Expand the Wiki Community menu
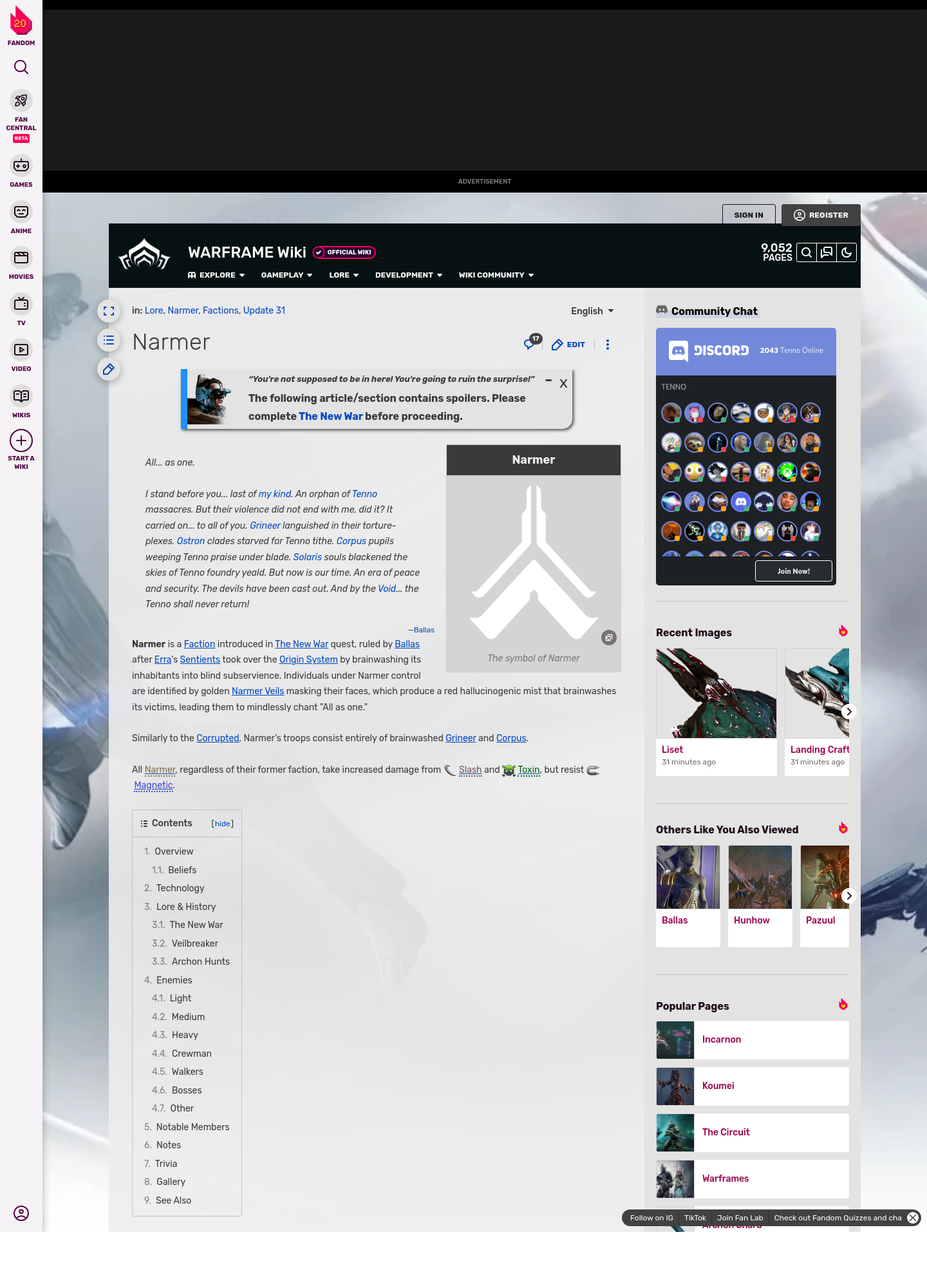The image size is (927, 1288). (x=496, y=275)
